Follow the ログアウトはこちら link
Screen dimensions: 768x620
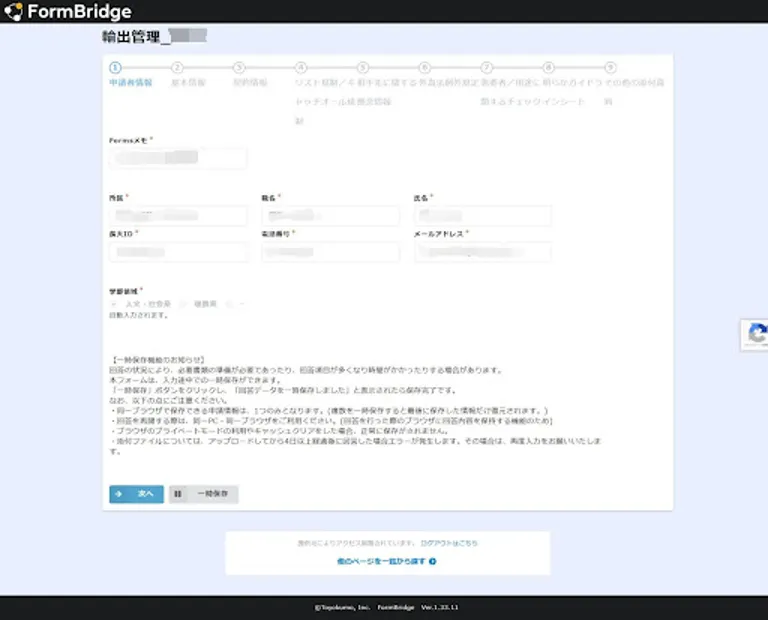coord(449,543)
